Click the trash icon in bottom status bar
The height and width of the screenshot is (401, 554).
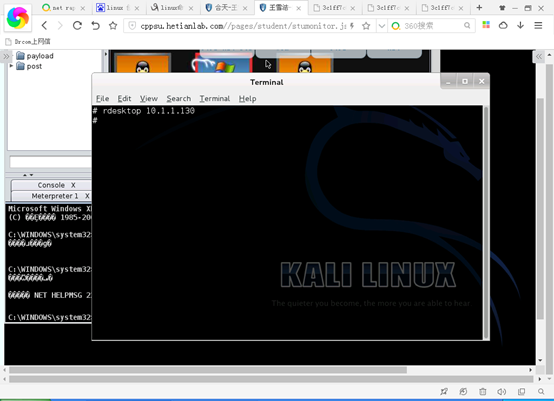pyautogui.click(x=483, y=391)
